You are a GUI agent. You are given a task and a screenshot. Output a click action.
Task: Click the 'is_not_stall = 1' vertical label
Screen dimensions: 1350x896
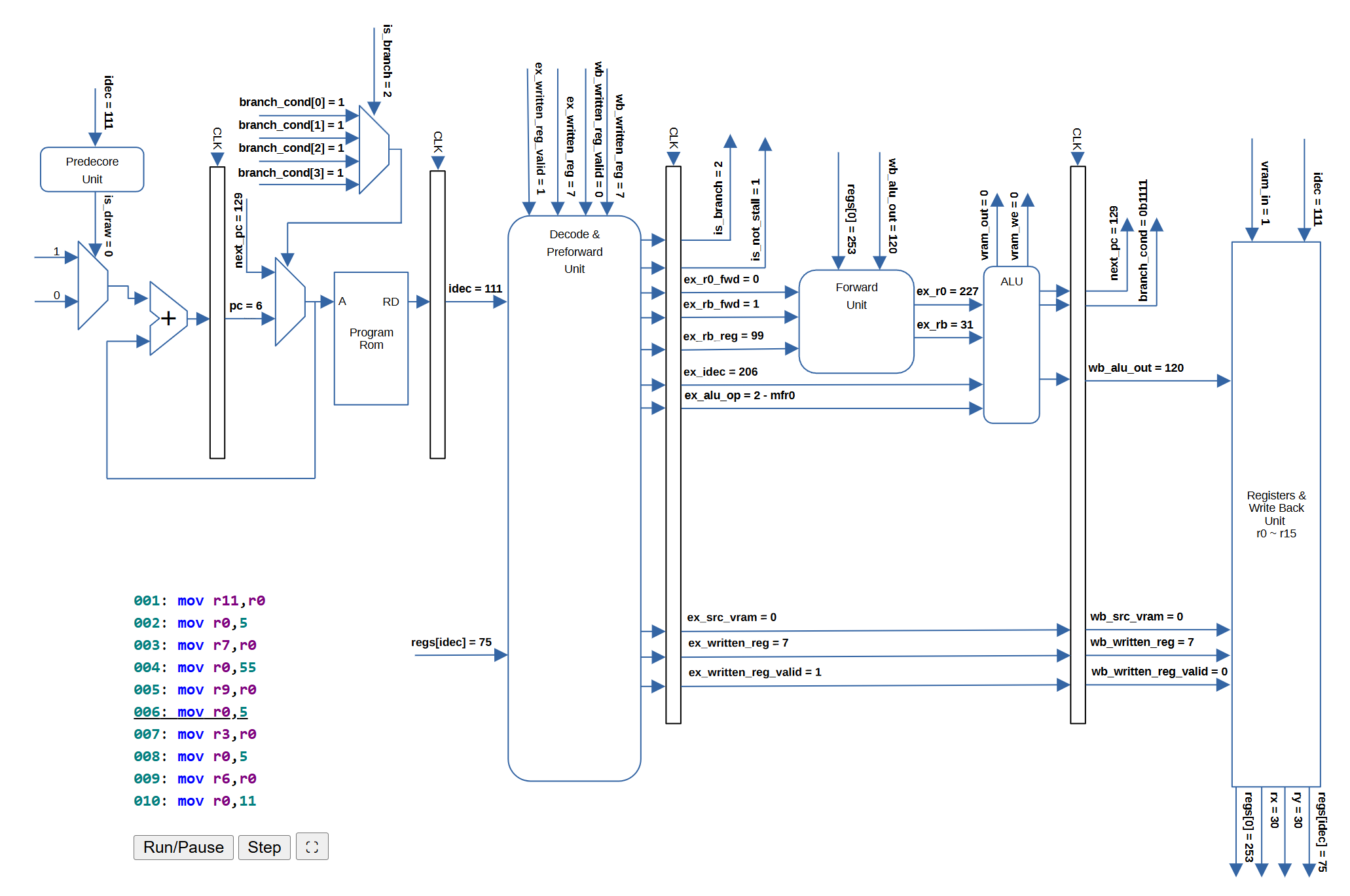pos(756,220)
